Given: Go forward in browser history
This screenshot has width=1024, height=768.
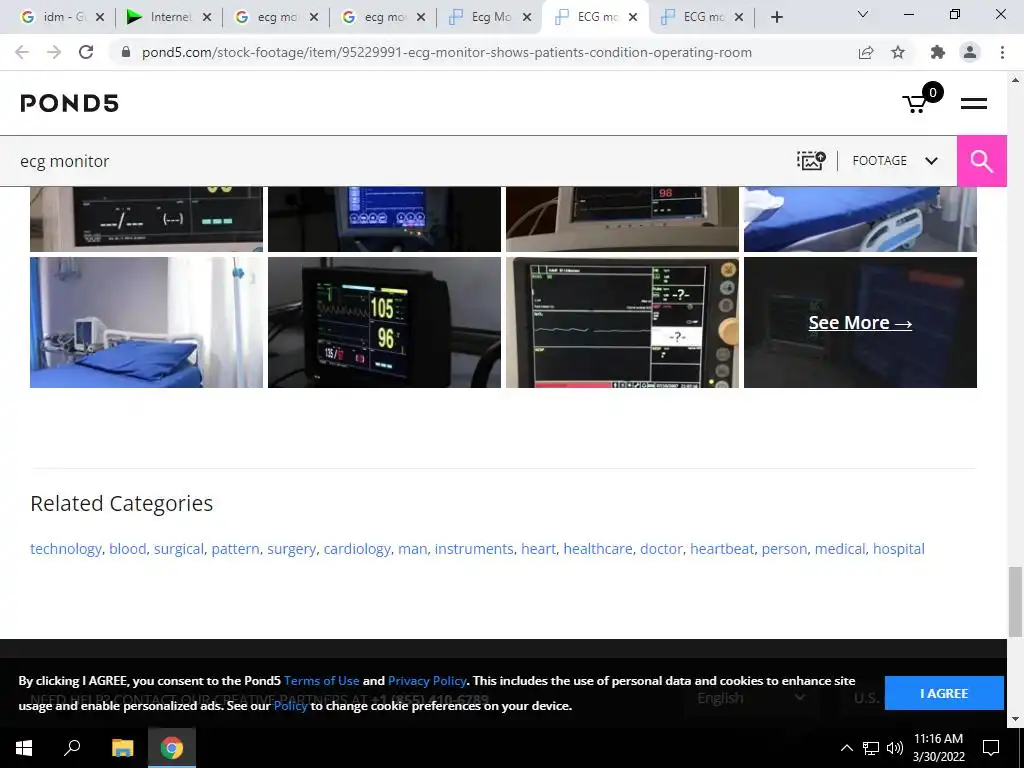Looking at the screenshot, I should (x=54, y=52).
